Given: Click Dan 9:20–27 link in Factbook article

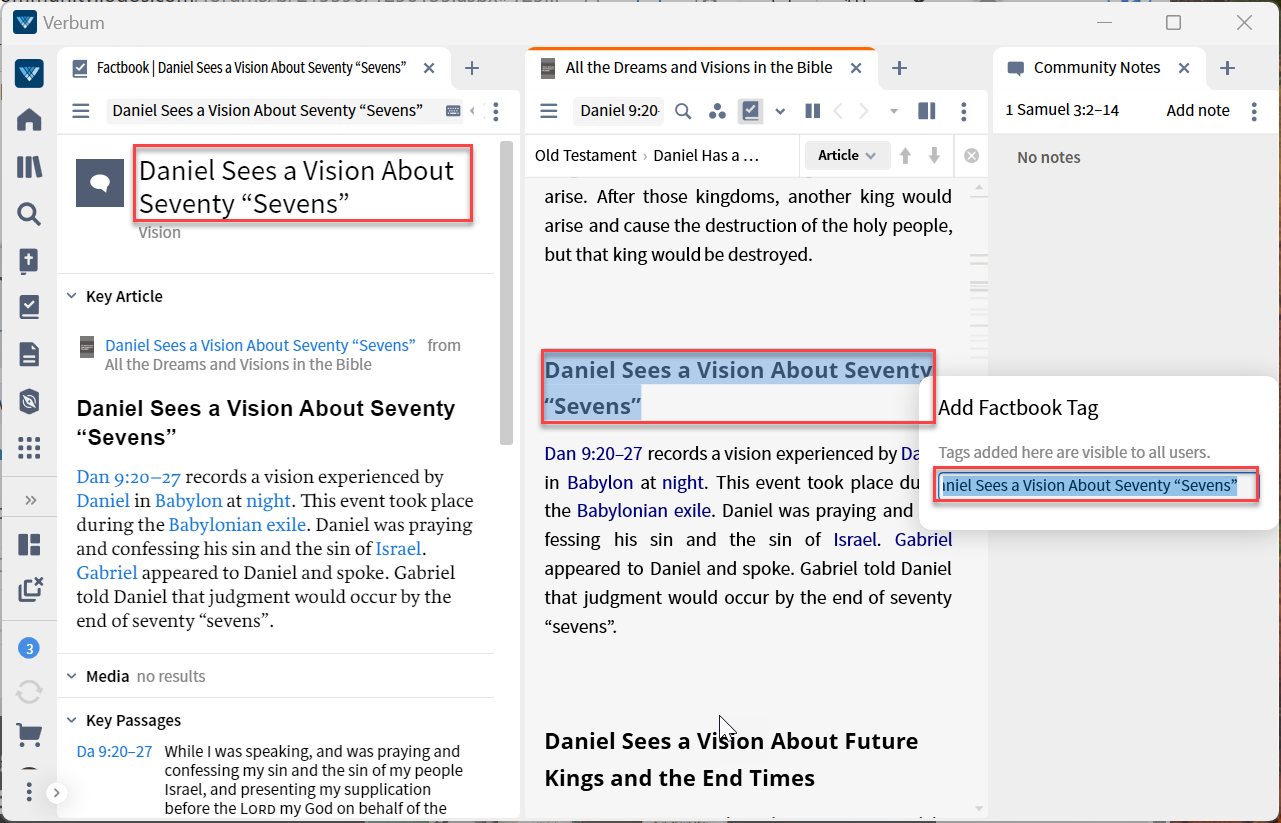Looking at the screenshot, I should click(x=128, y=477).
